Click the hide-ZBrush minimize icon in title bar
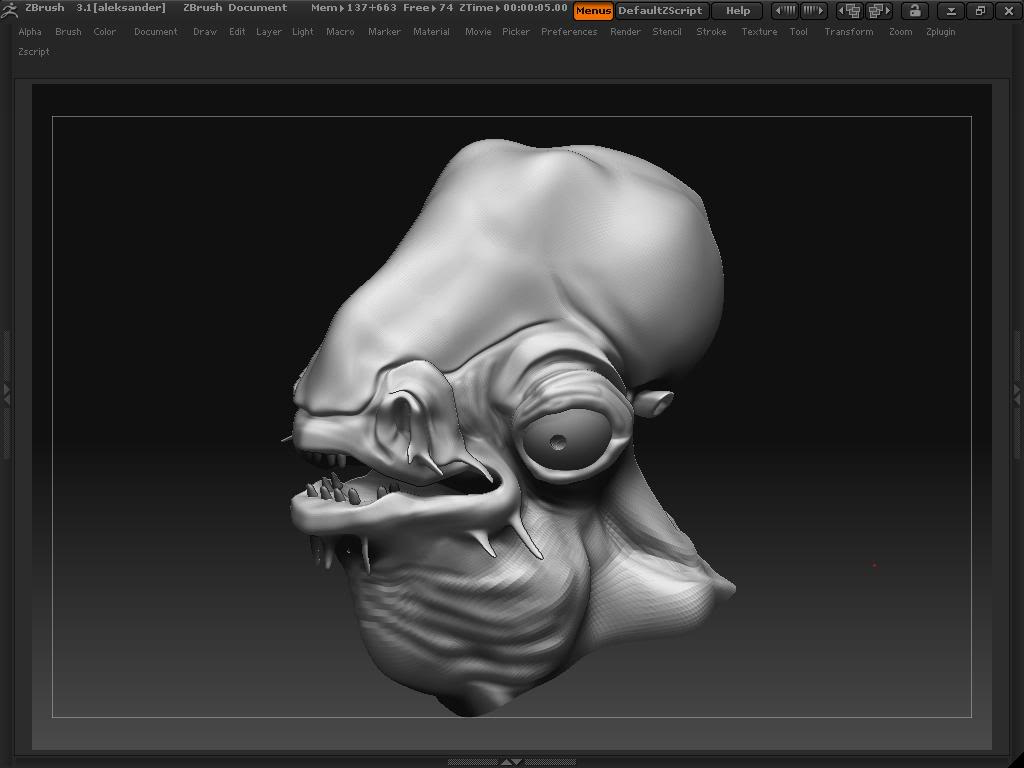Screen dimensions: 1024x768 [951, 11]
